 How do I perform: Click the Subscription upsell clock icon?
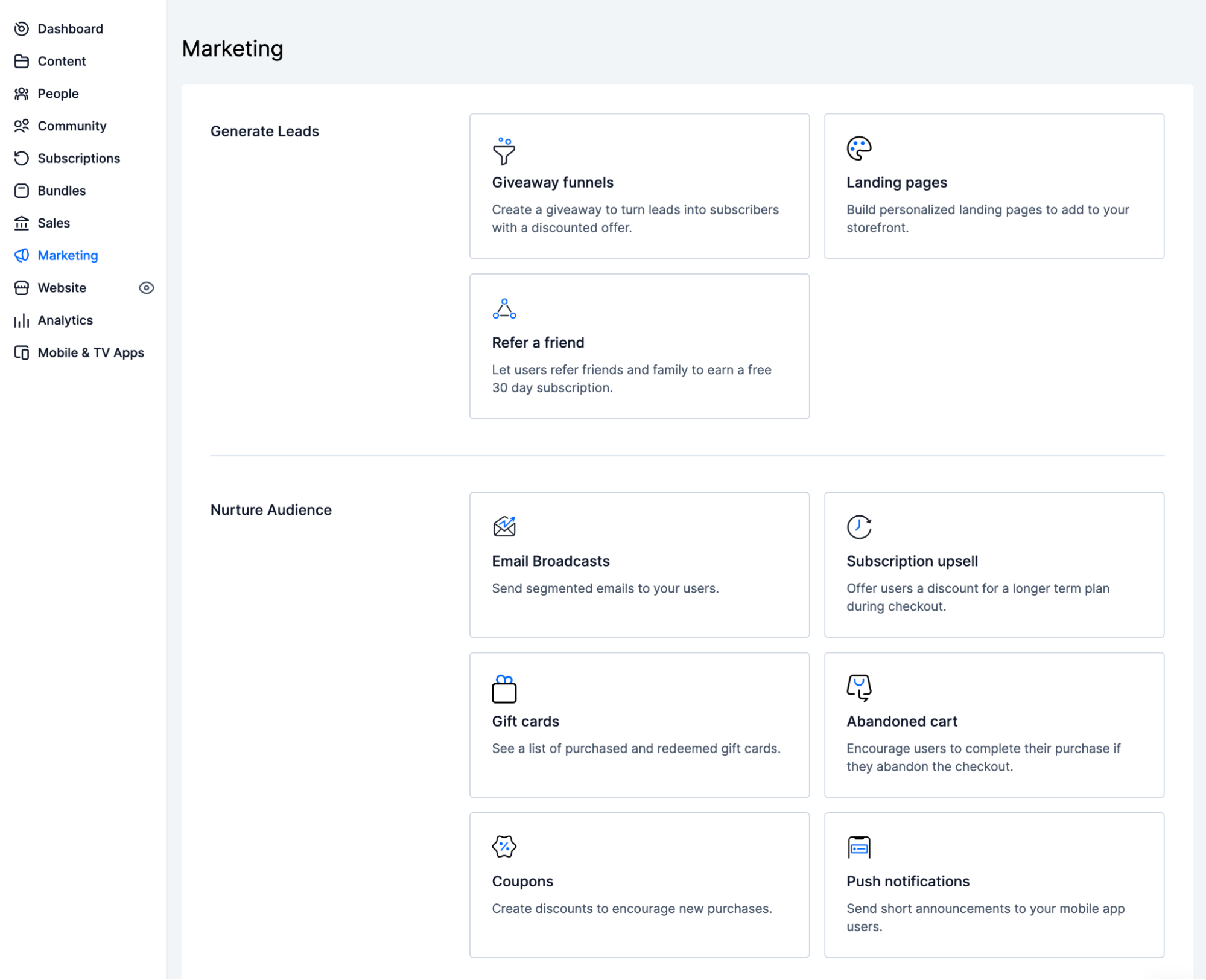pyautogui.click(x=858, y=527)
